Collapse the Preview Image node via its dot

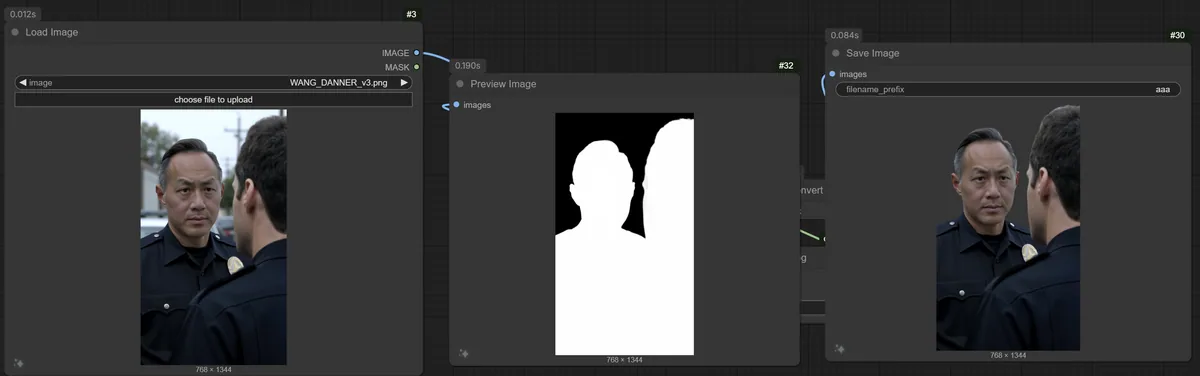pyautogui.click(x=460, y=84)
